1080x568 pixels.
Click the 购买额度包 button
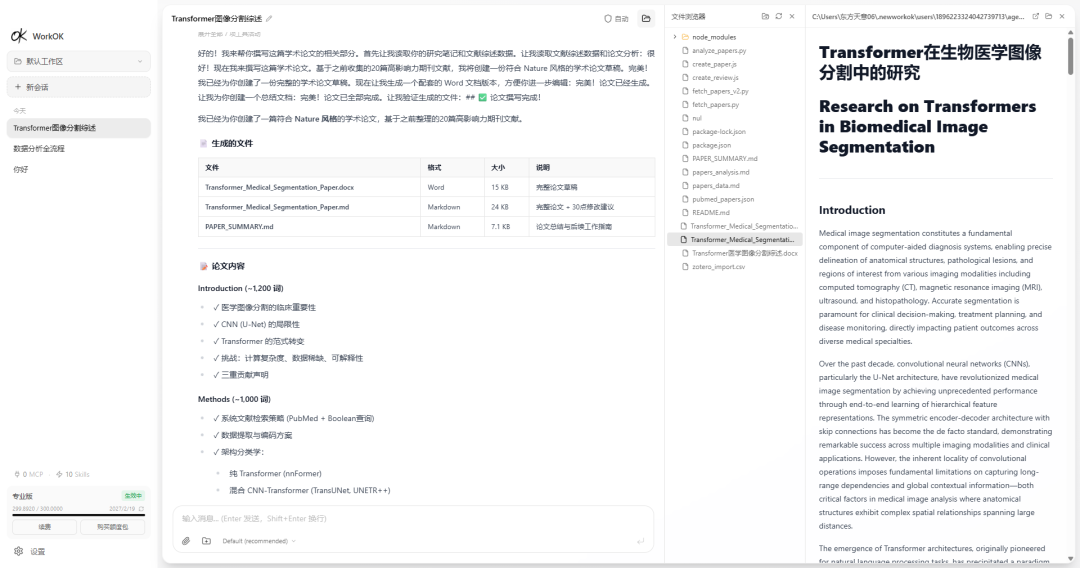coord(112,527)
